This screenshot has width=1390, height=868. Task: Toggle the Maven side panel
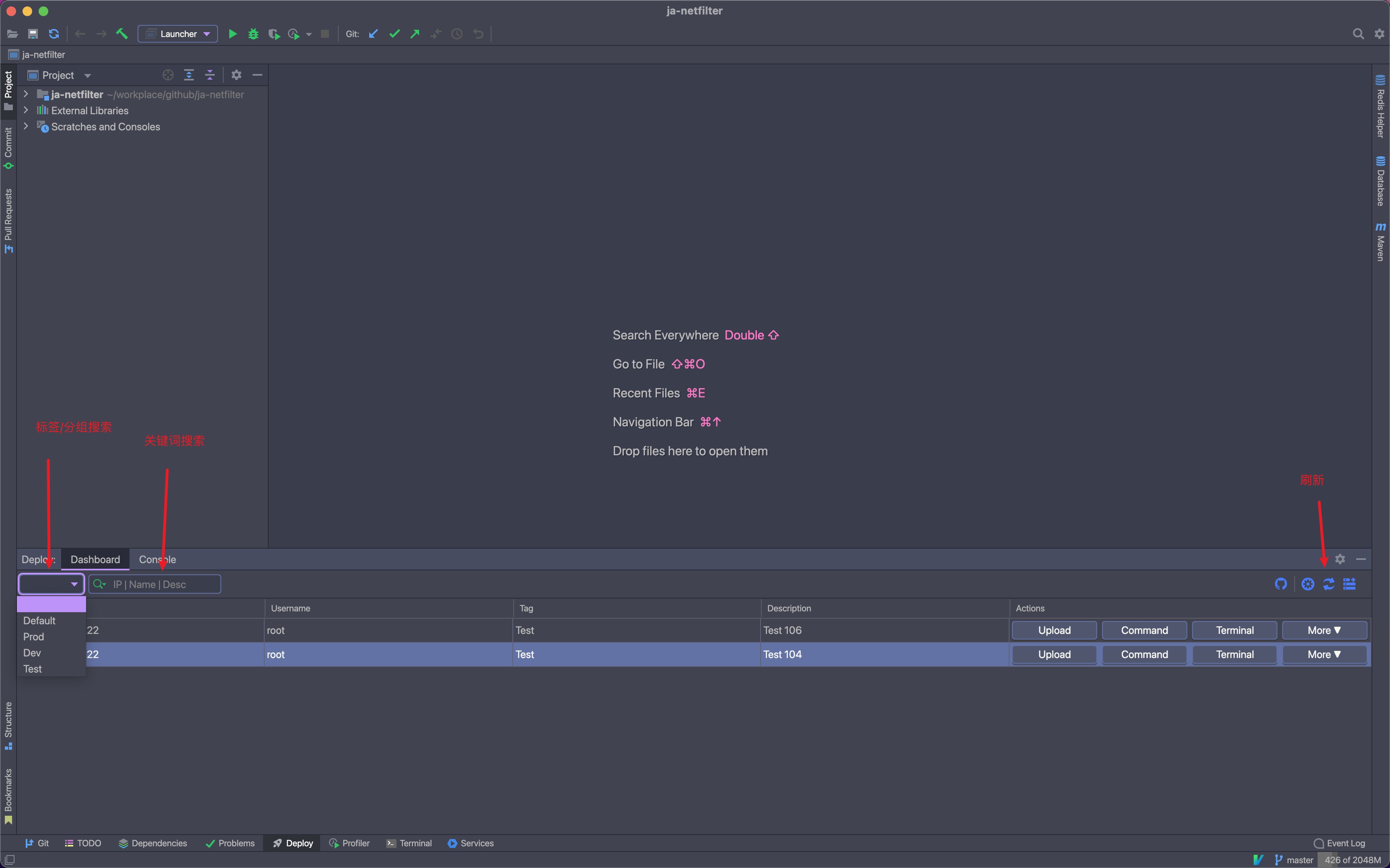coord(1380,242)
